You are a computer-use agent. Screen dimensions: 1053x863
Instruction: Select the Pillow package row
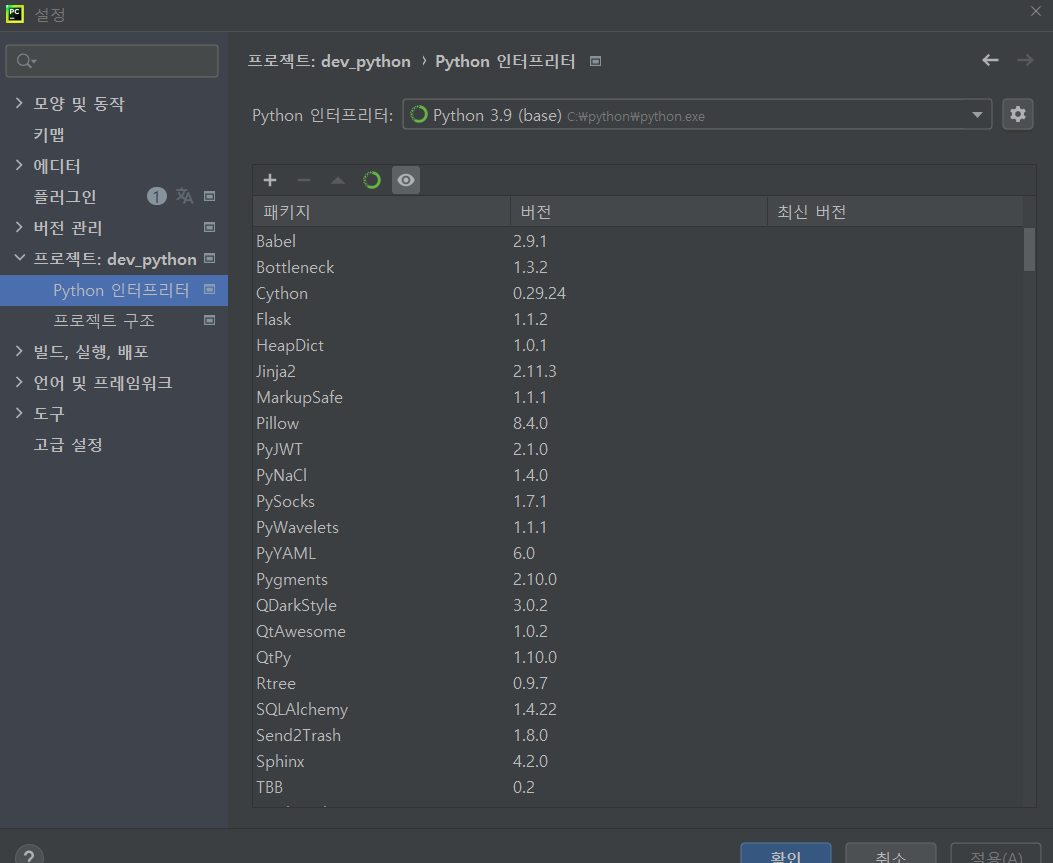click(638, 423)
